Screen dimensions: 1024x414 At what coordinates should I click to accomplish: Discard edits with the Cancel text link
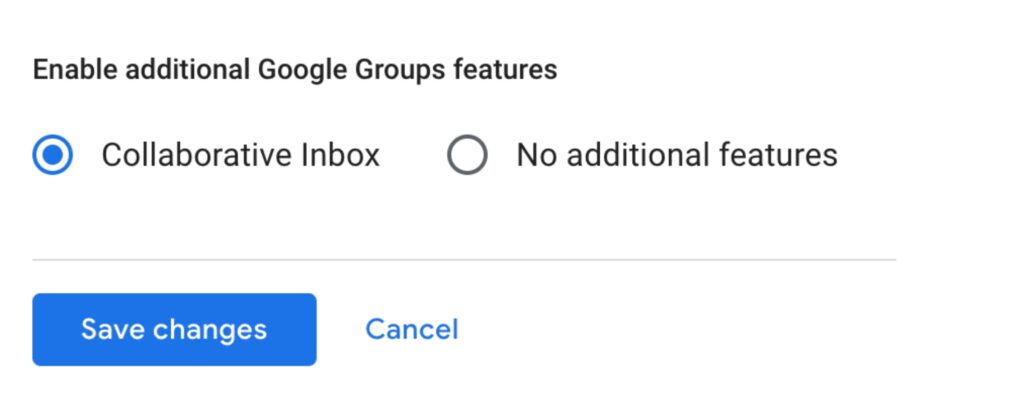(411, 329)
